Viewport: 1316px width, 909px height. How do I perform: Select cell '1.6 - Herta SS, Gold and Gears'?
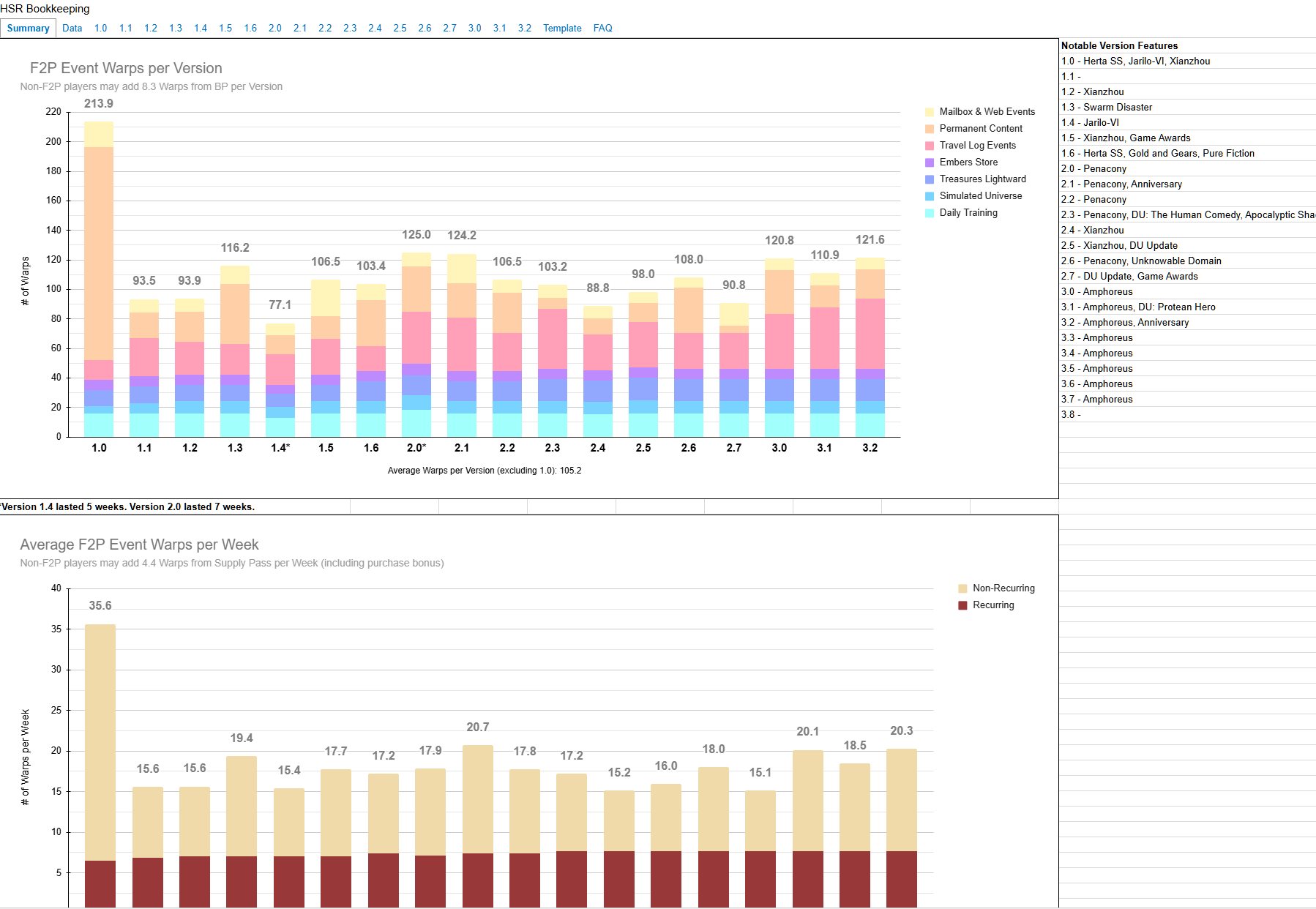tap(1187, 153)
